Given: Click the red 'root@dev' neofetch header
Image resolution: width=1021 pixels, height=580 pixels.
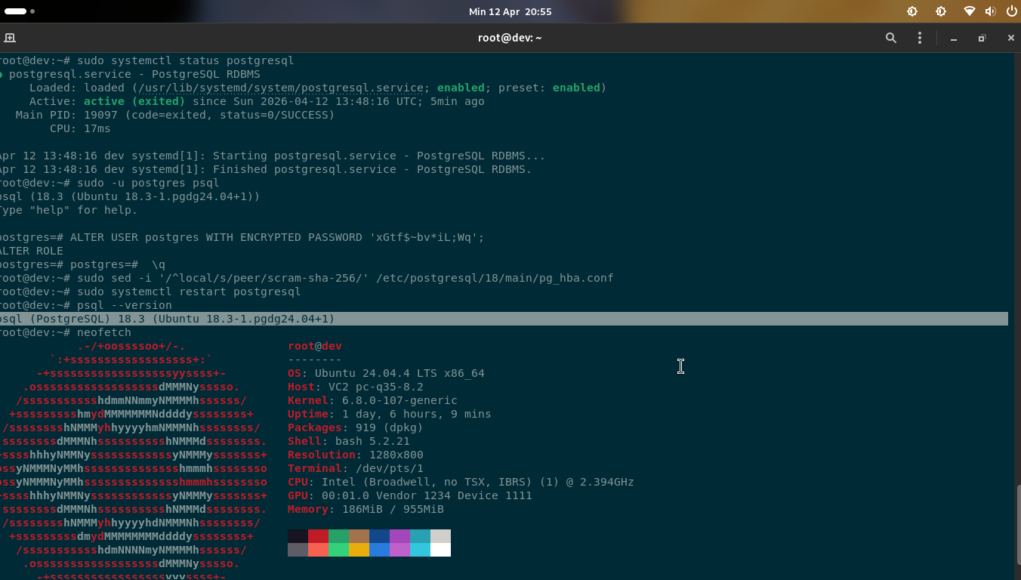Looking at the screenshot, I should click(315, 346).
